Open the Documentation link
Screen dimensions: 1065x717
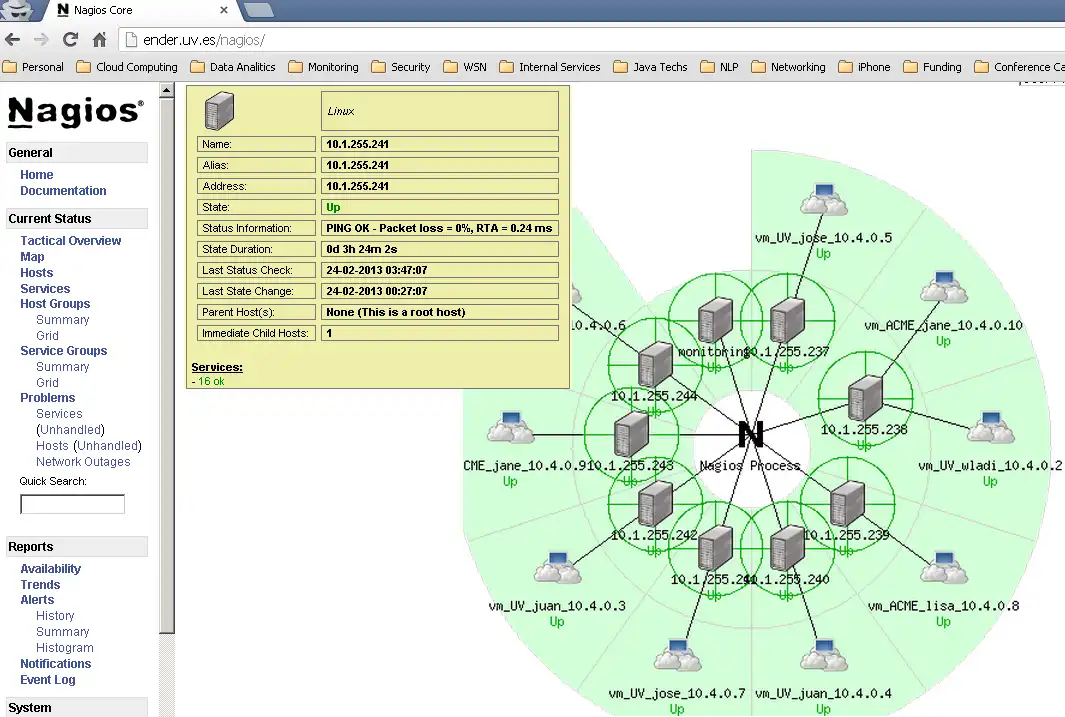tap(63, 191)
